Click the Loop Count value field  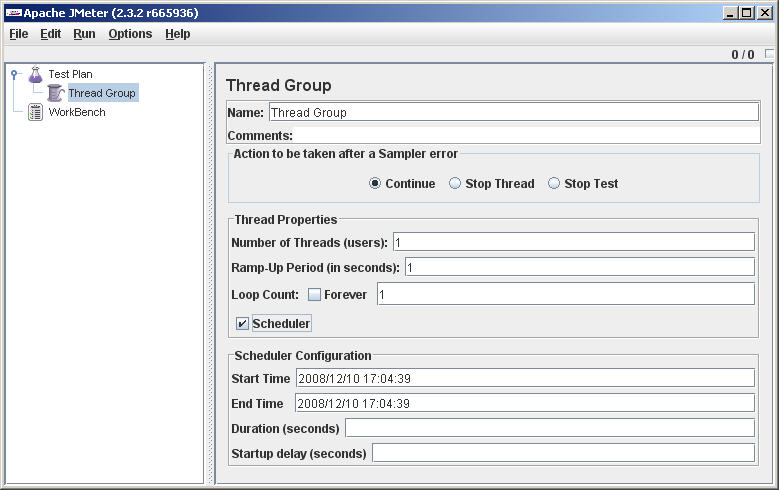coord(566,294)
